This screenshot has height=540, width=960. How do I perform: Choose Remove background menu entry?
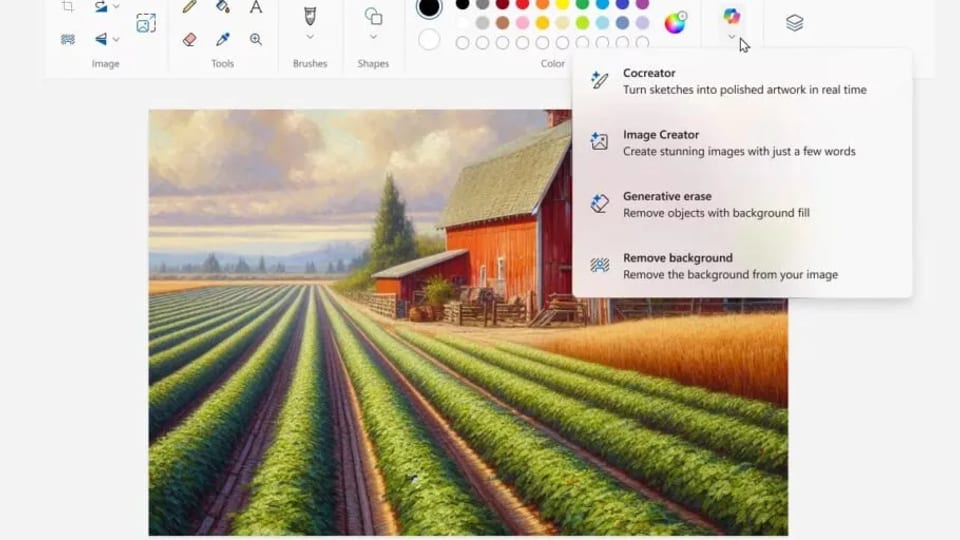click(x=742, y=266)
